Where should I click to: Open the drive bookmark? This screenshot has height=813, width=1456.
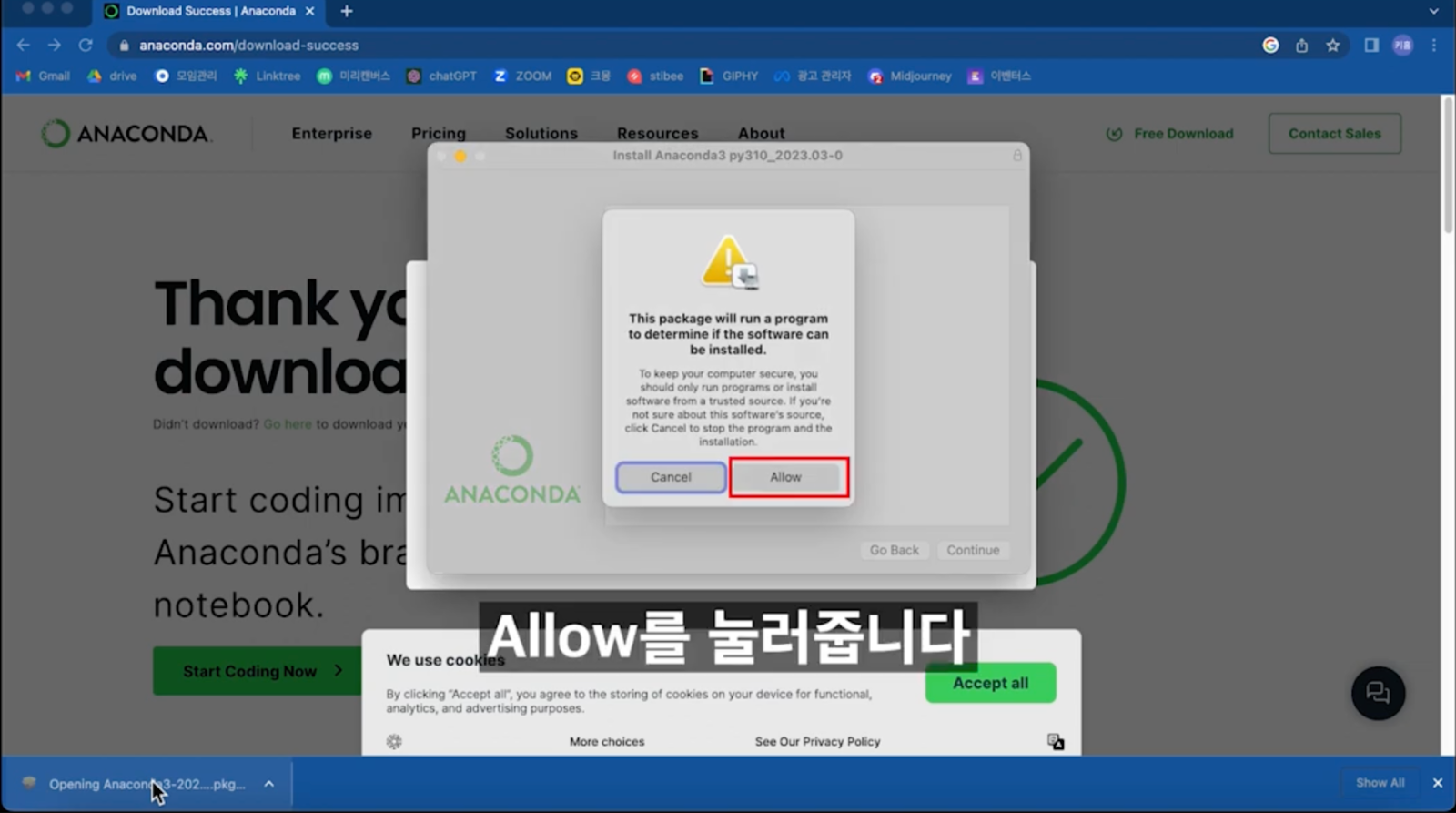click(112, 76)
